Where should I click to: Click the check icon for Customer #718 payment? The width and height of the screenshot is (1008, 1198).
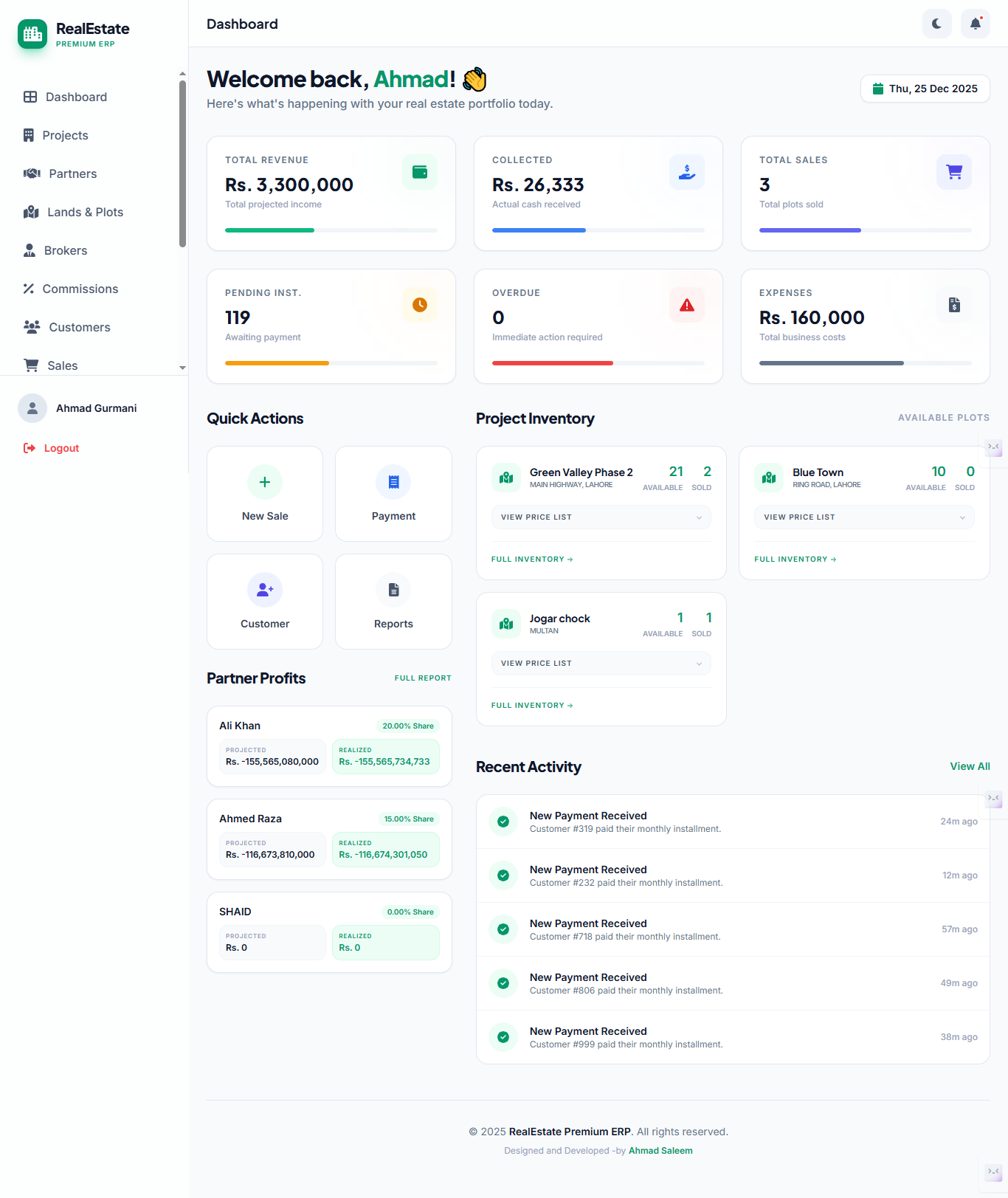click(x=503, y=929)
